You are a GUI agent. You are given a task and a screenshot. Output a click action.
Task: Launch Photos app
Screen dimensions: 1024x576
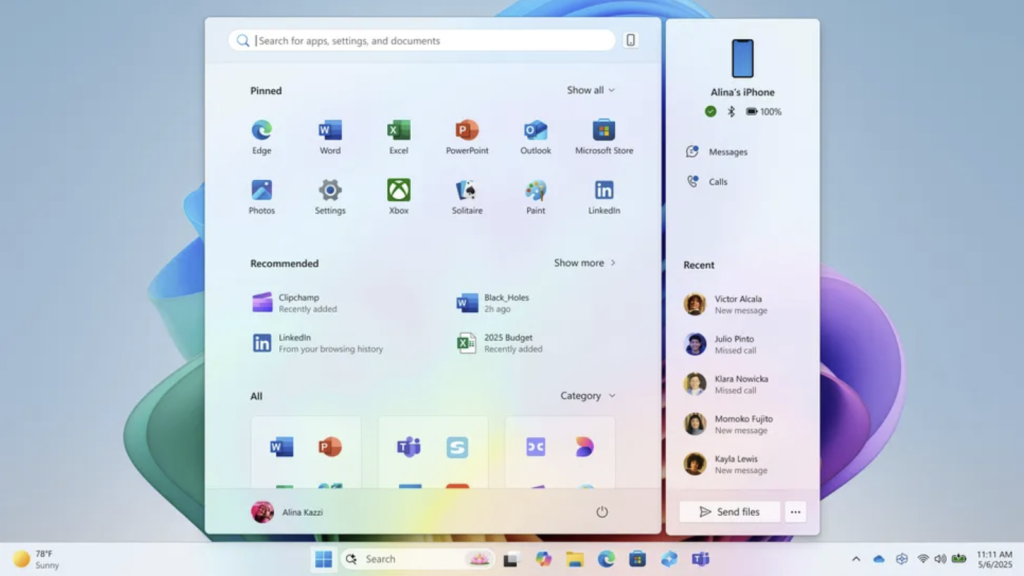point(261,197)
